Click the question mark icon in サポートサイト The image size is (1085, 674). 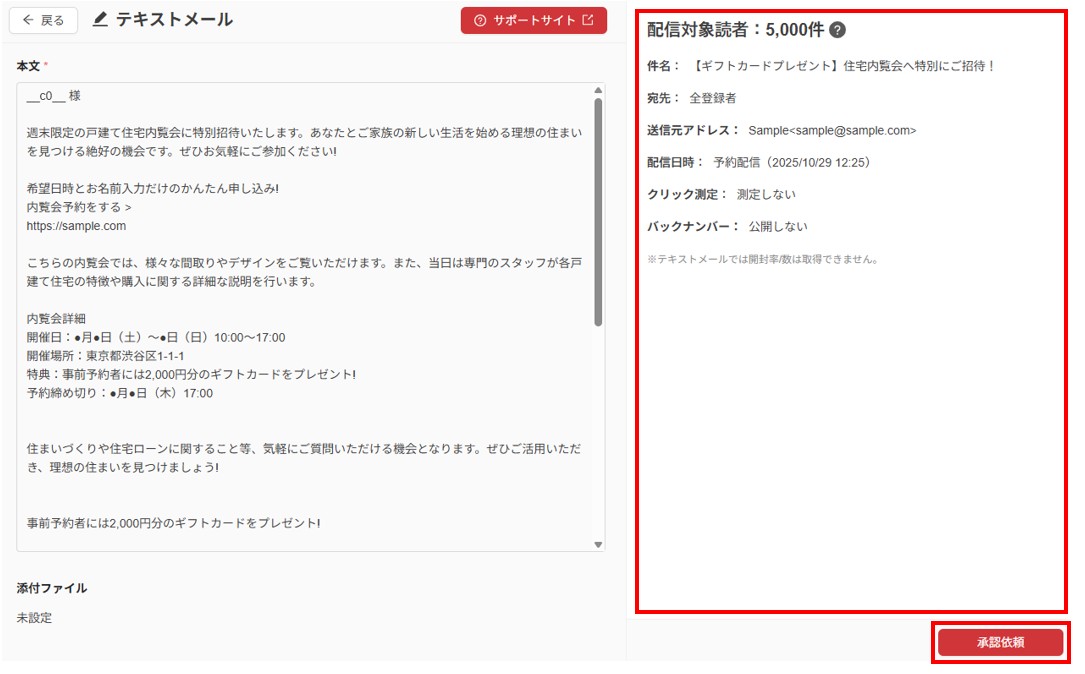tap(480, 20)
